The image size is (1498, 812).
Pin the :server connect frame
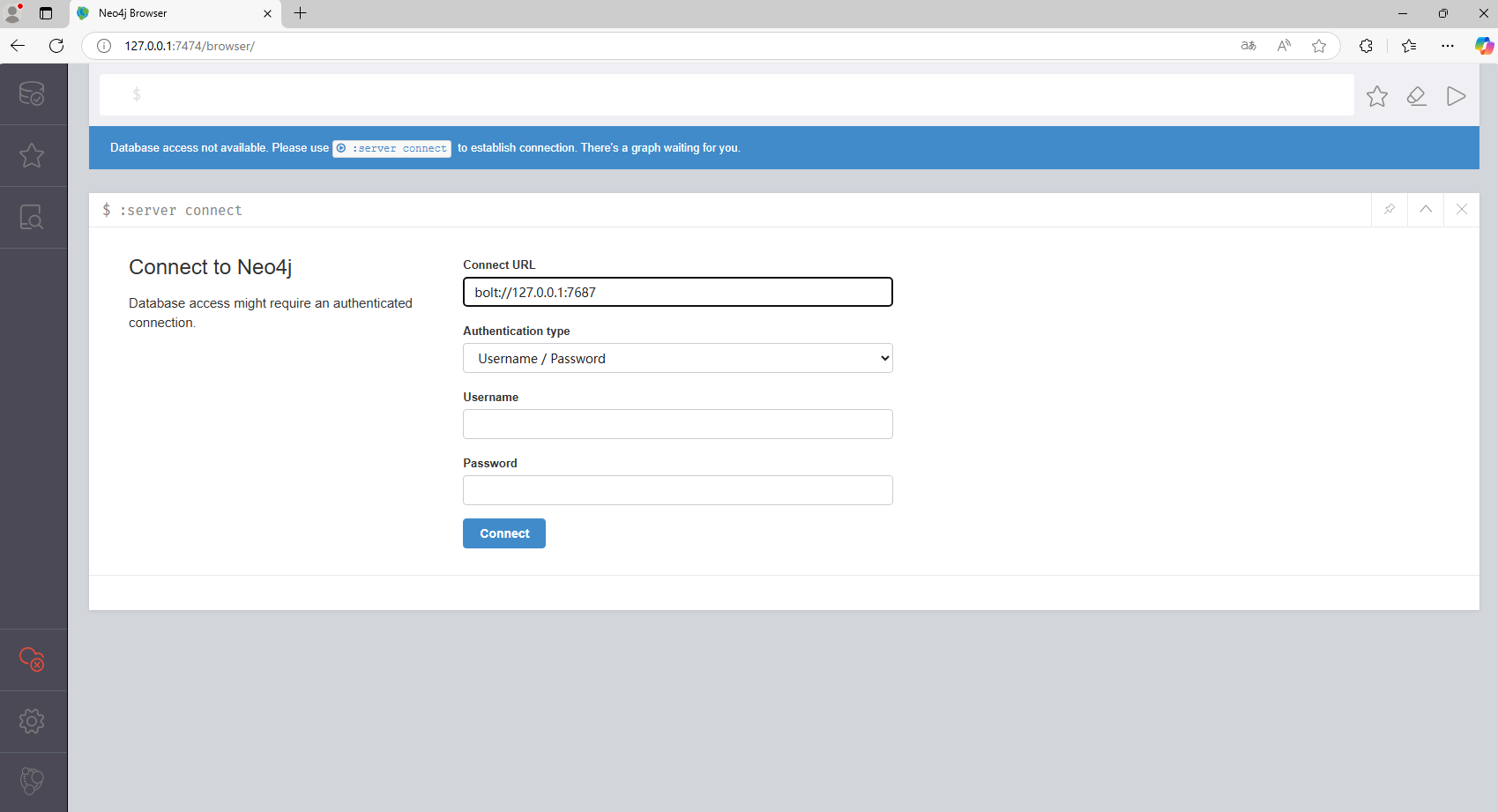tap(1390, 210)
